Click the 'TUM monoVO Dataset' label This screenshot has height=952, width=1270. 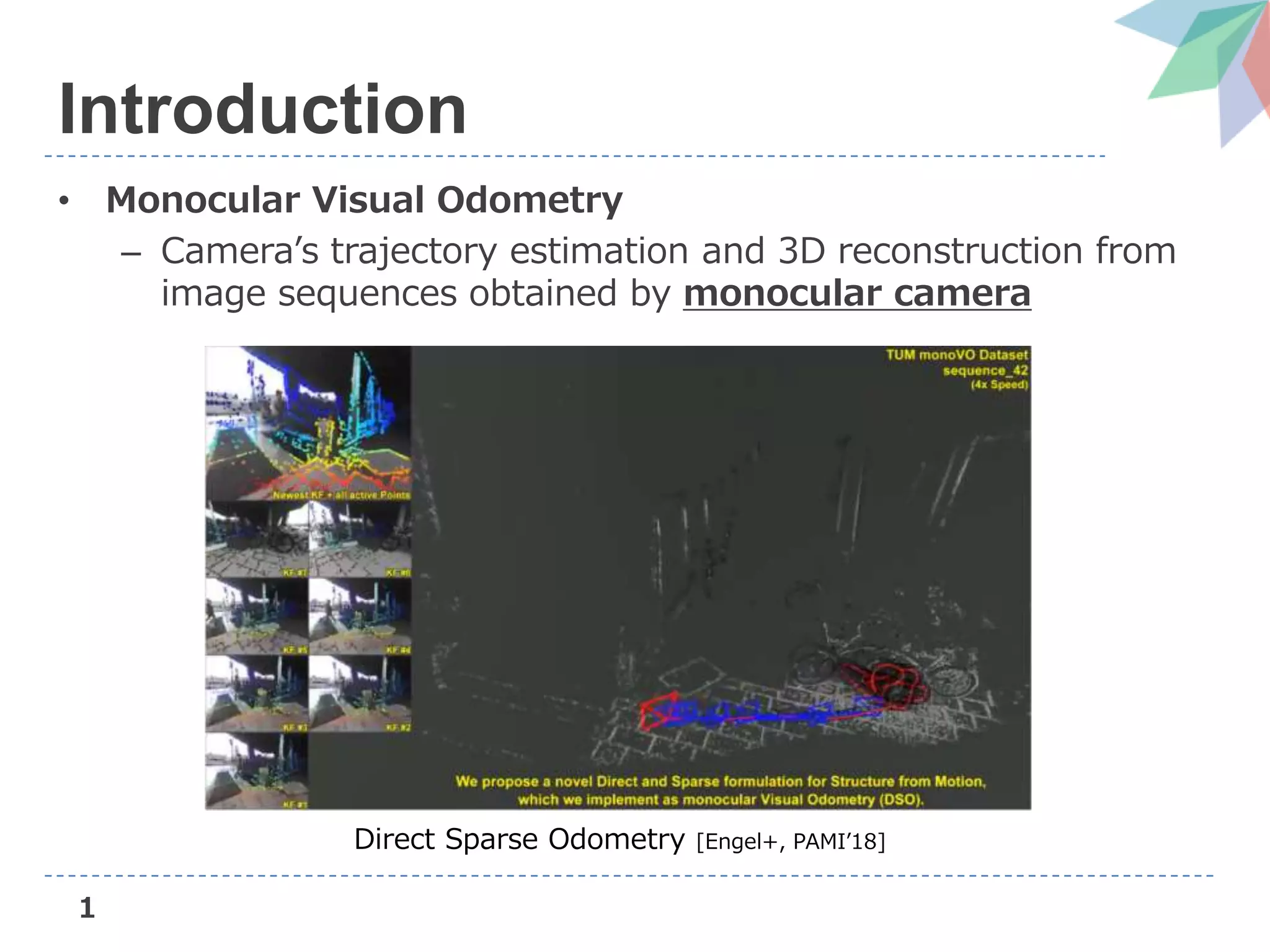pos(956,355)
